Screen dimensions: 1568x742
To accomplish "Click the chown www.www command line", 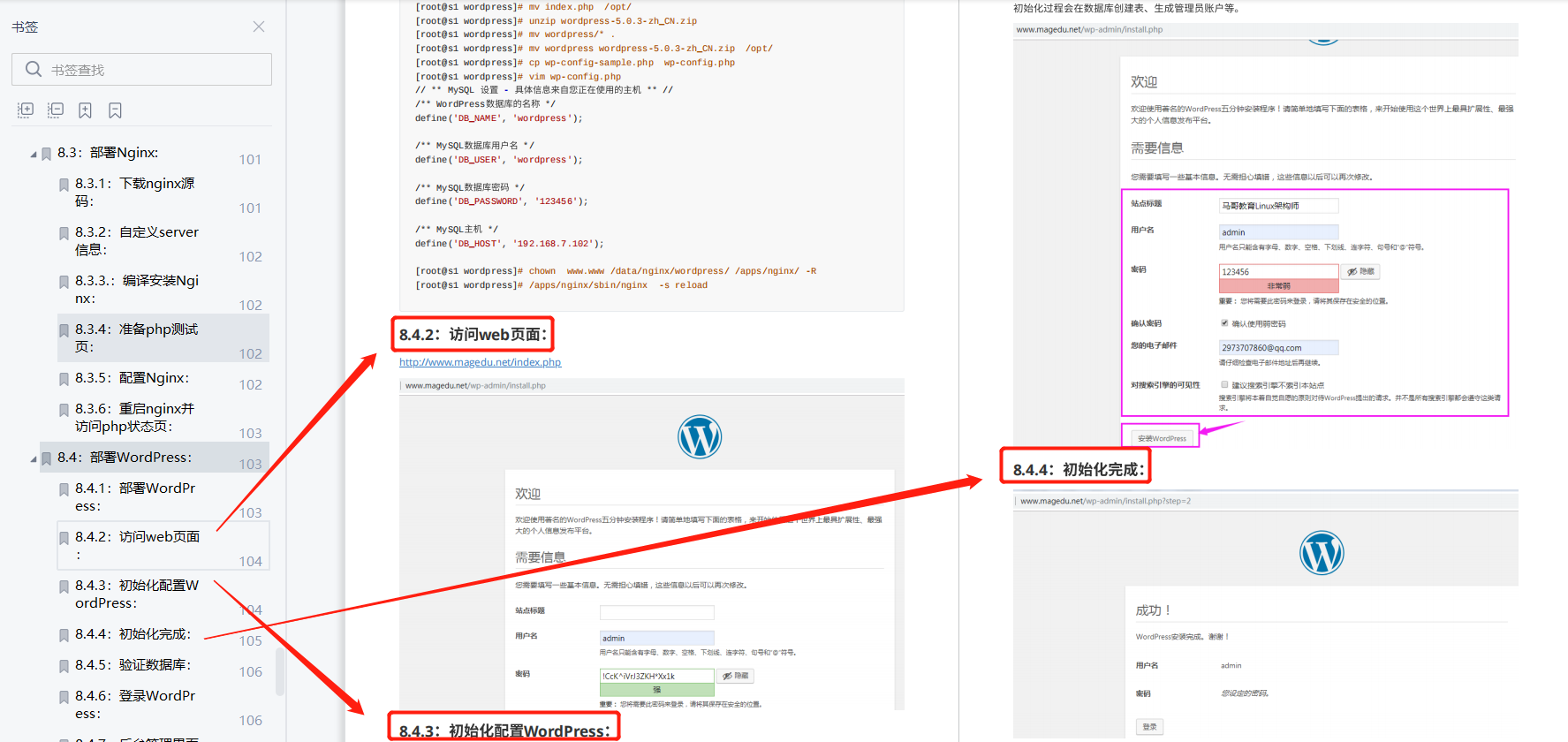I will 616,271.
